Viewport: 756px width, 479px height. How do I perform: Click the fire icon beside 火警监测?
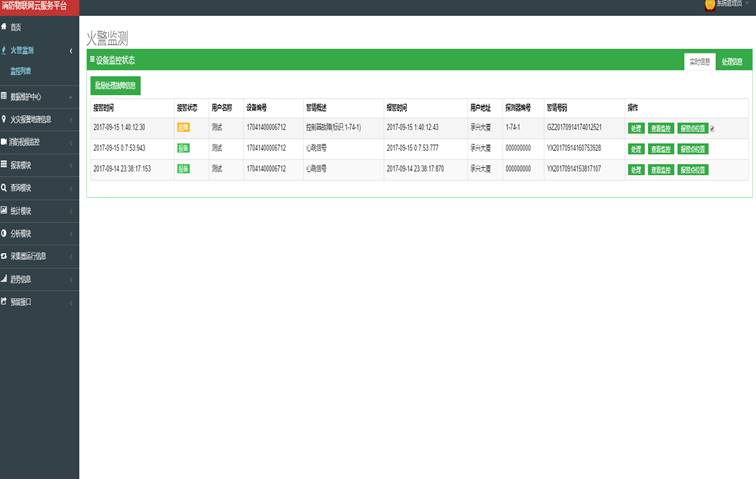[x=4, y=50]
